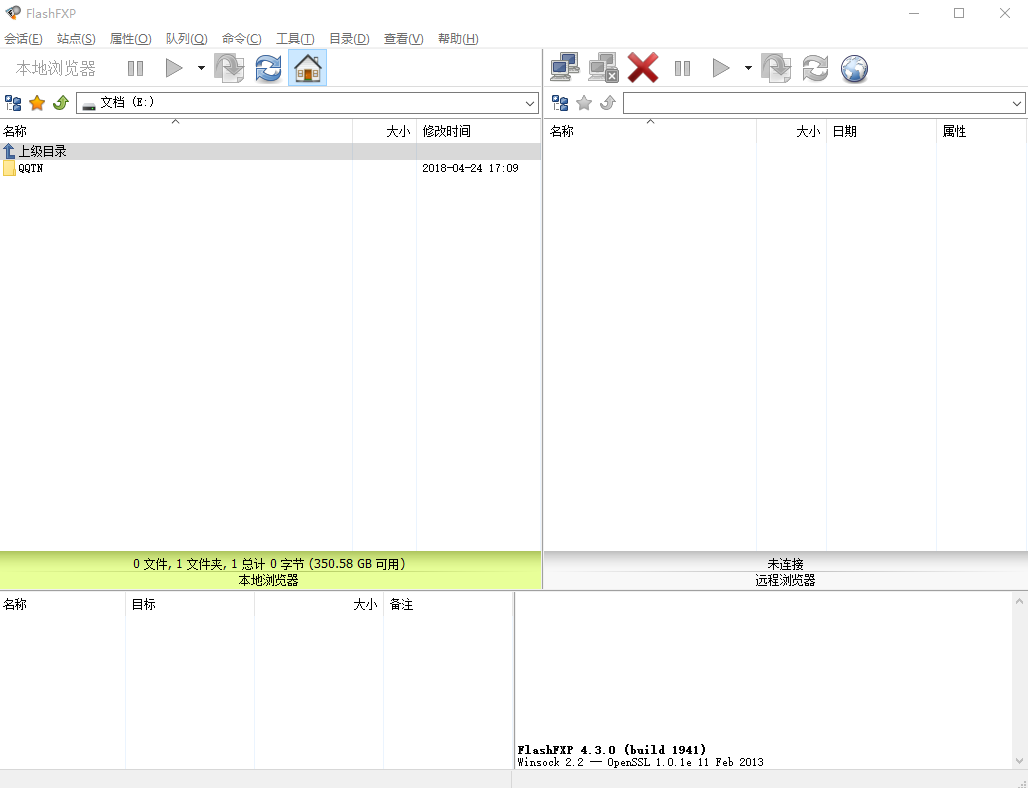Open the local drive path dropdown
Screen dimensions: 1028x788
coord(530,103)
